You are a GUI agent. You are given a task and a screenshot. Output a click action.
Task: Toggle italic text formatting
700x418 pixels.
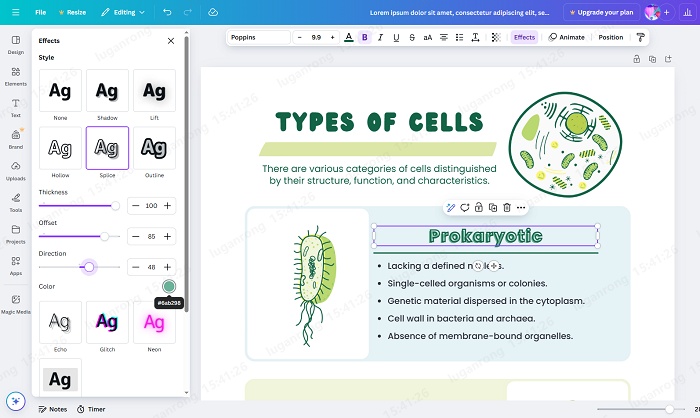pos(380,37)
